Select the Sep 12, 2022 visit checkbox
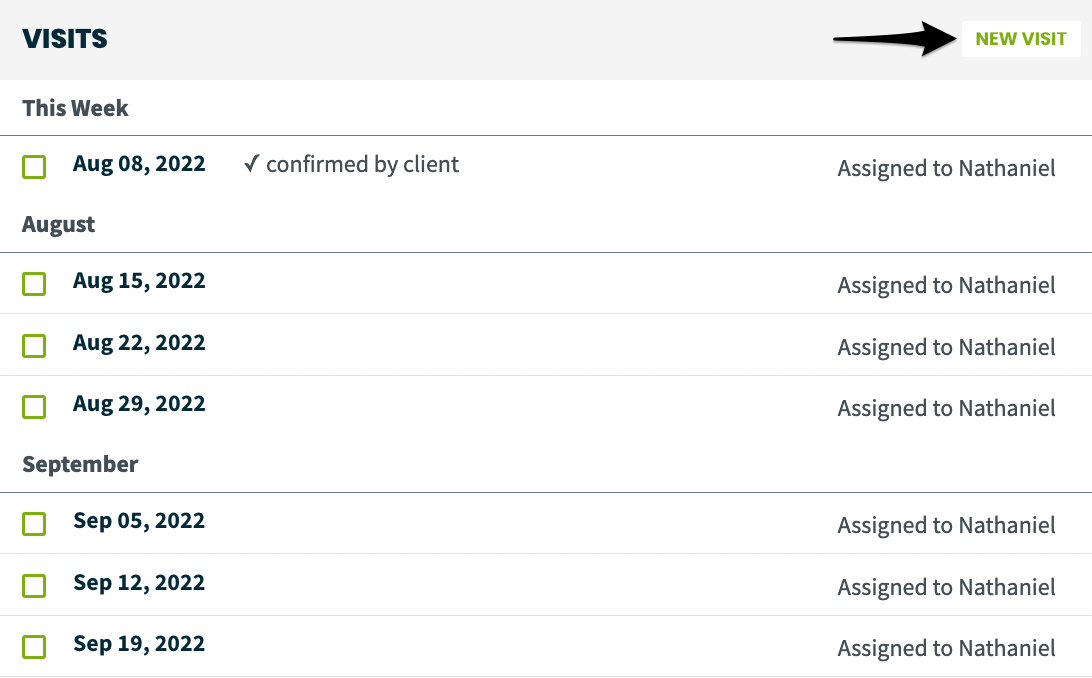Image resolution: width=1092 pixels, height=678 pixels. [x=34, y=586]
